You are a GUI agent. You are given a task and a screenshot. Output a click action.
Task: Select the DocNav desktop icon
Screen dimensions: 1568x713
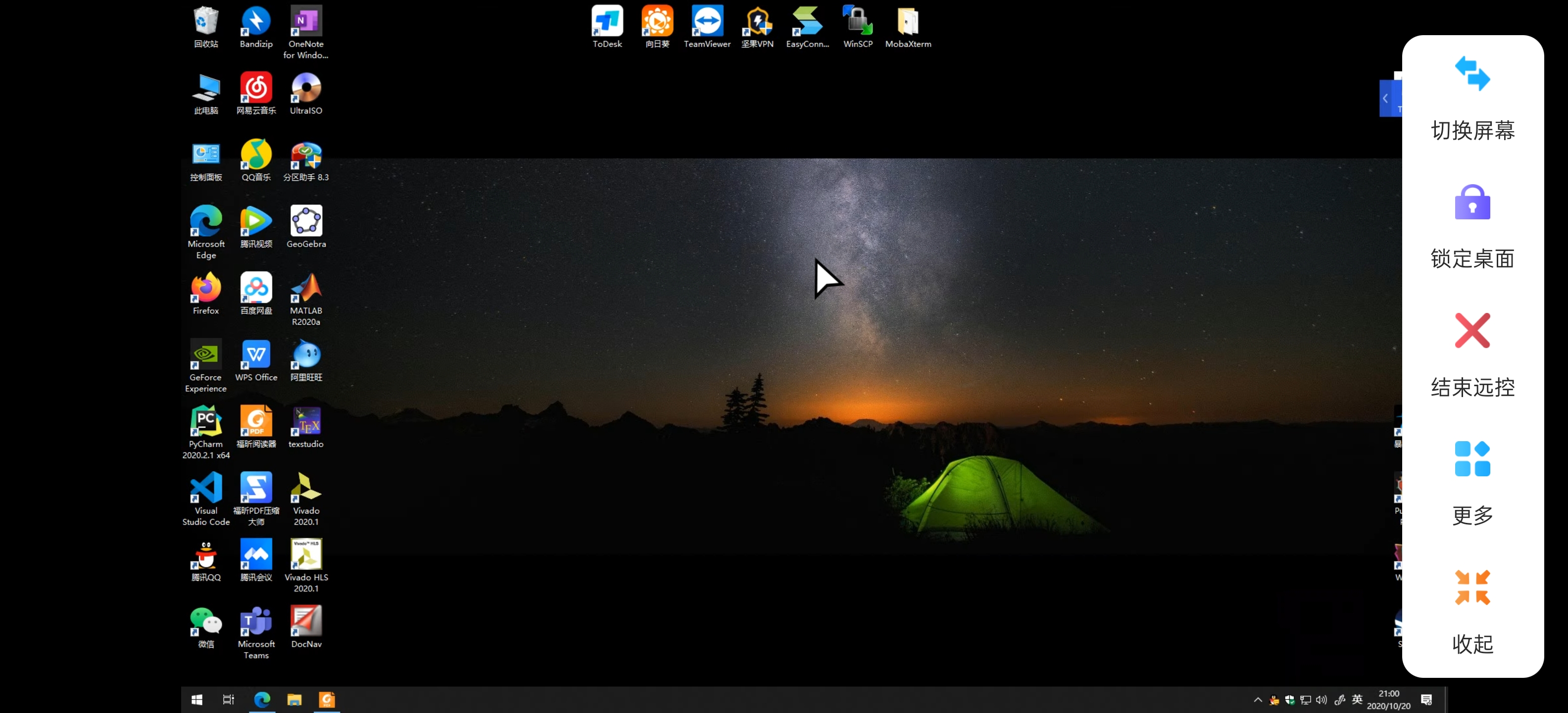(x=305, y=628)
